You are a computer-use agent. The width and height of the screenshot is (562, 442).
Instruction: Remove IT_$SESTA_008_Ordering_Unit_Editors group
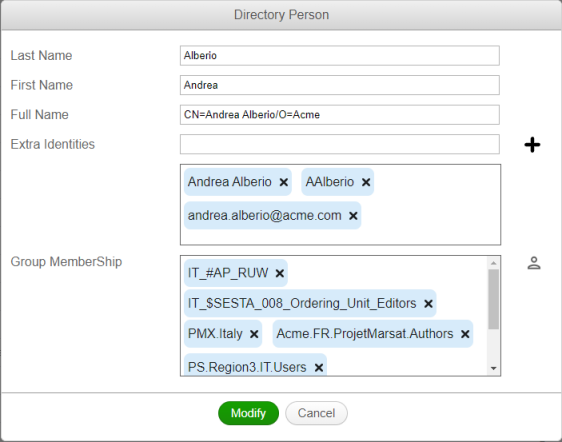click(x=428, y=304)
